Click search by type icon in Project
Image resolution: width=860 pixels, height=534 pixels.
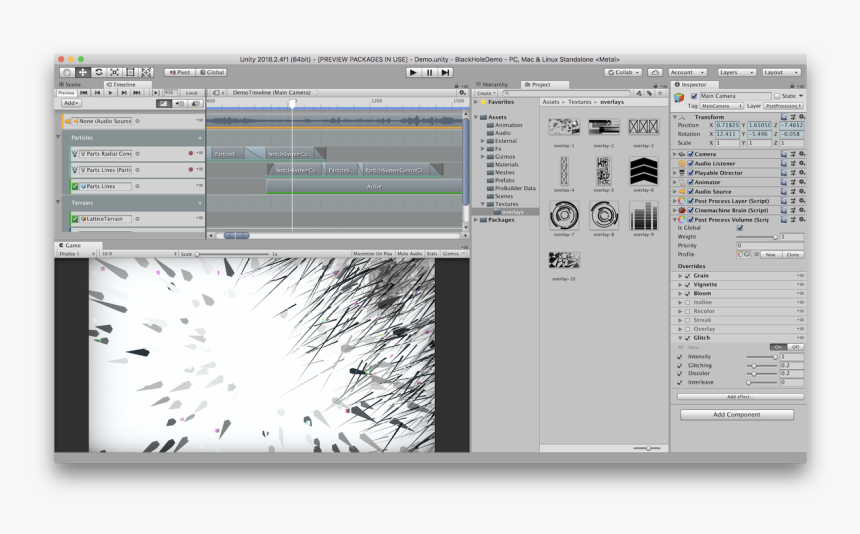[x=639, y=93]
